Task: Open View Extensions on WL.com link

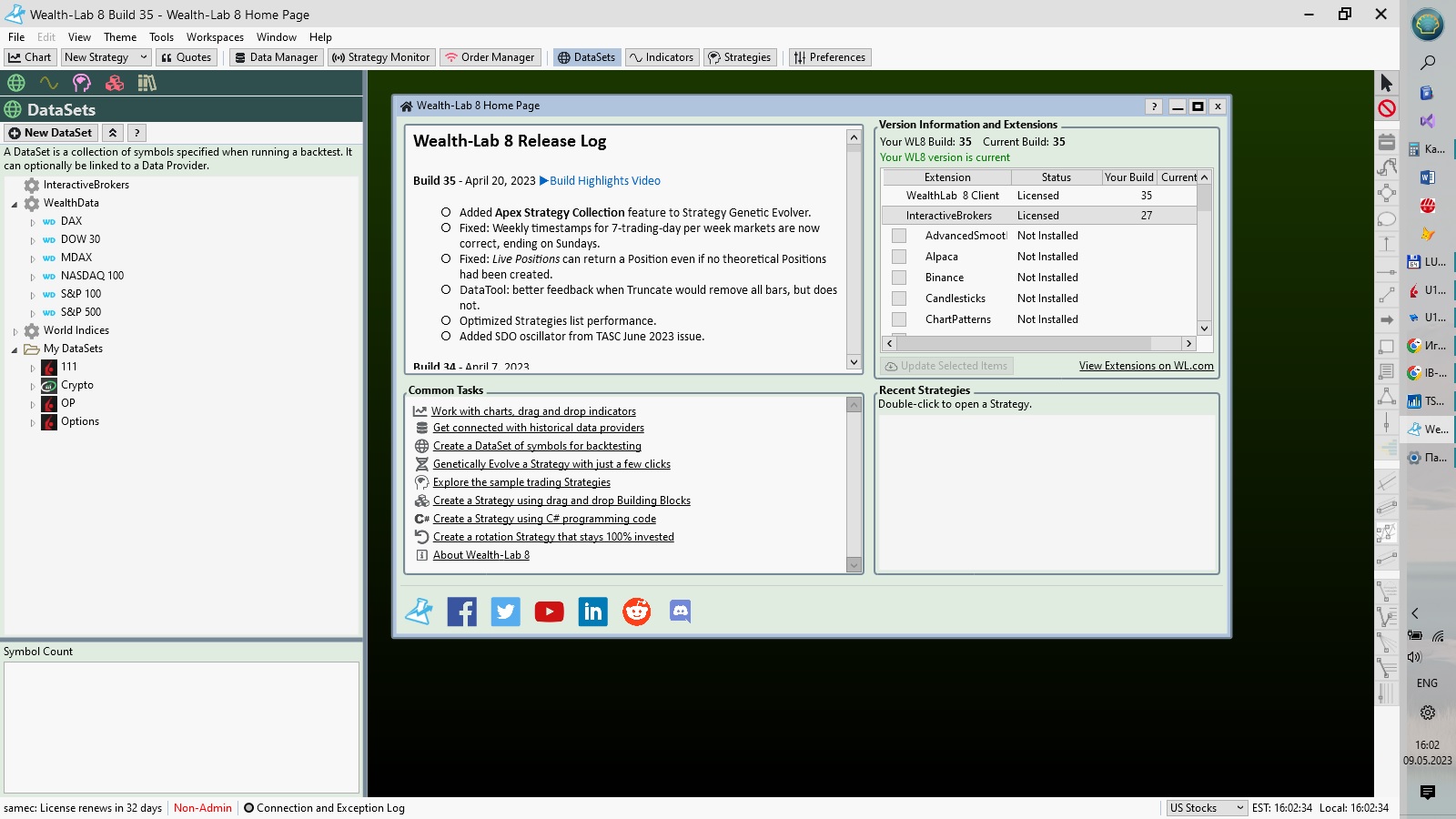Action: [1147, 366]
